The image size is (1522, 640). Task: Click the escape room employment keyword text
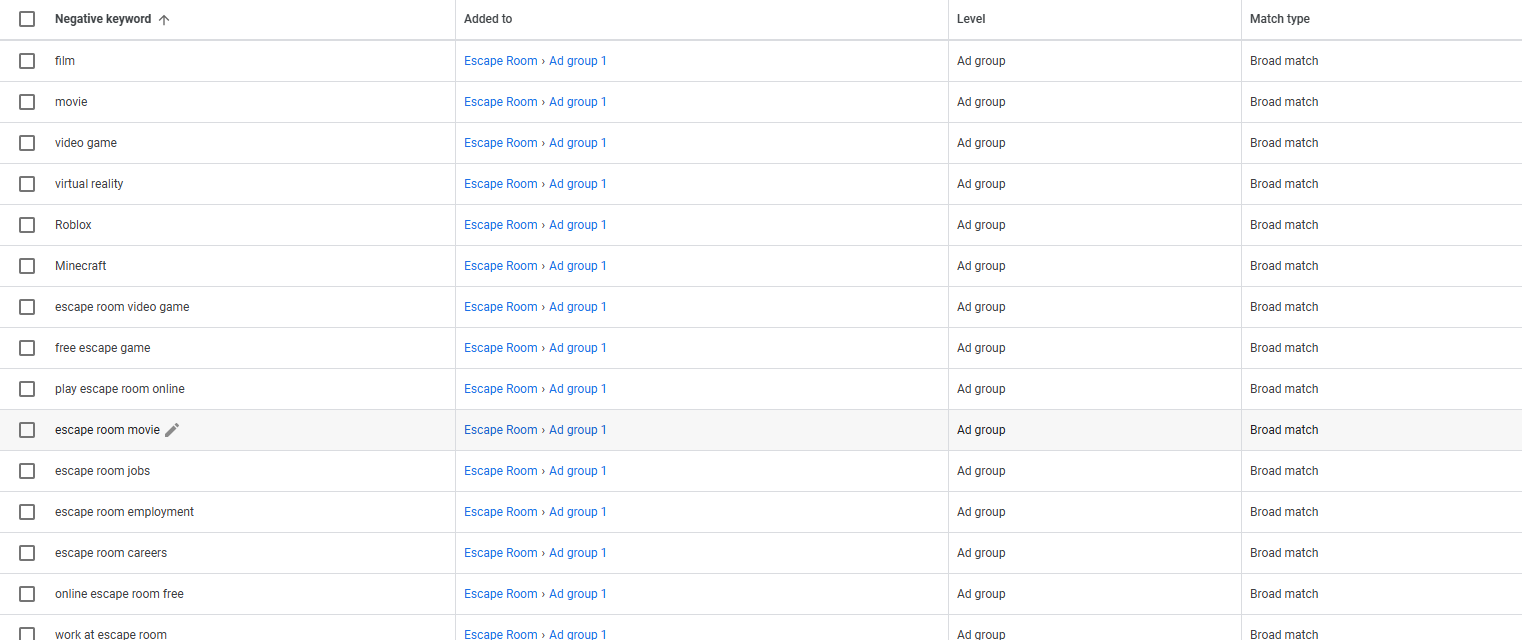pyautogui.click(x=124, y=512)
